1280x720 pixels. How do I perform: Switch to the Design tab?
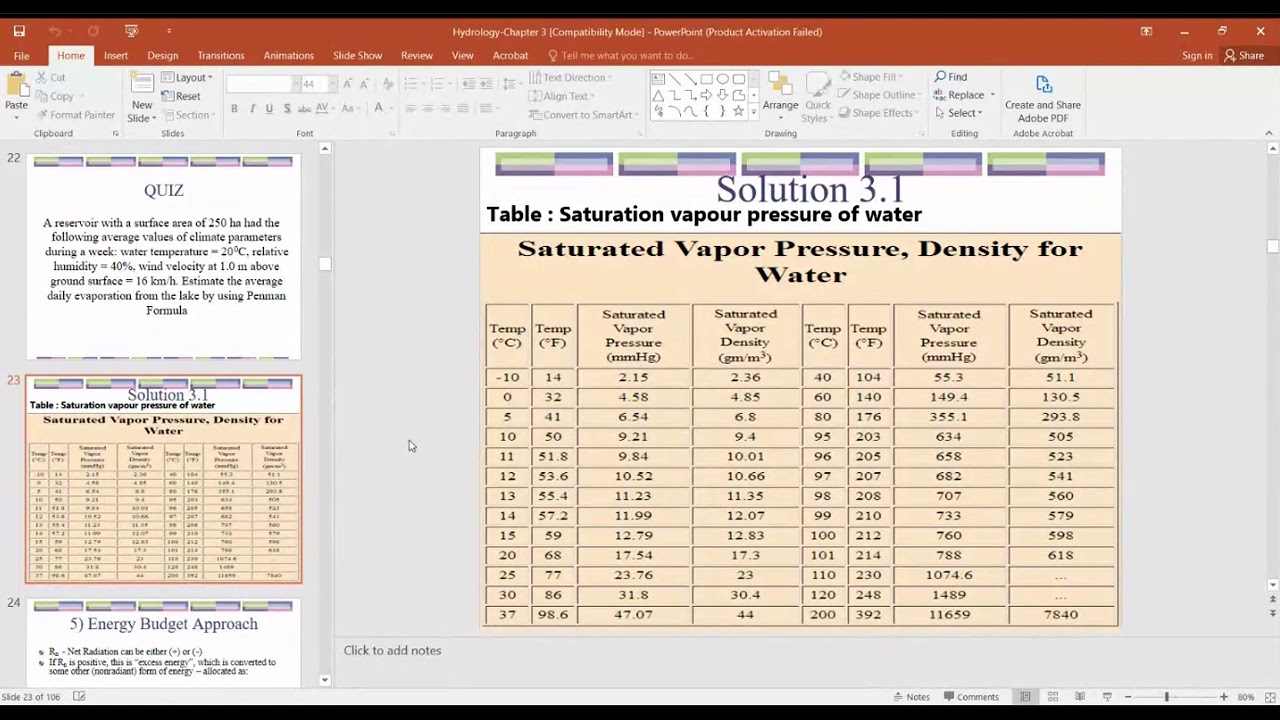pos(162,56)
